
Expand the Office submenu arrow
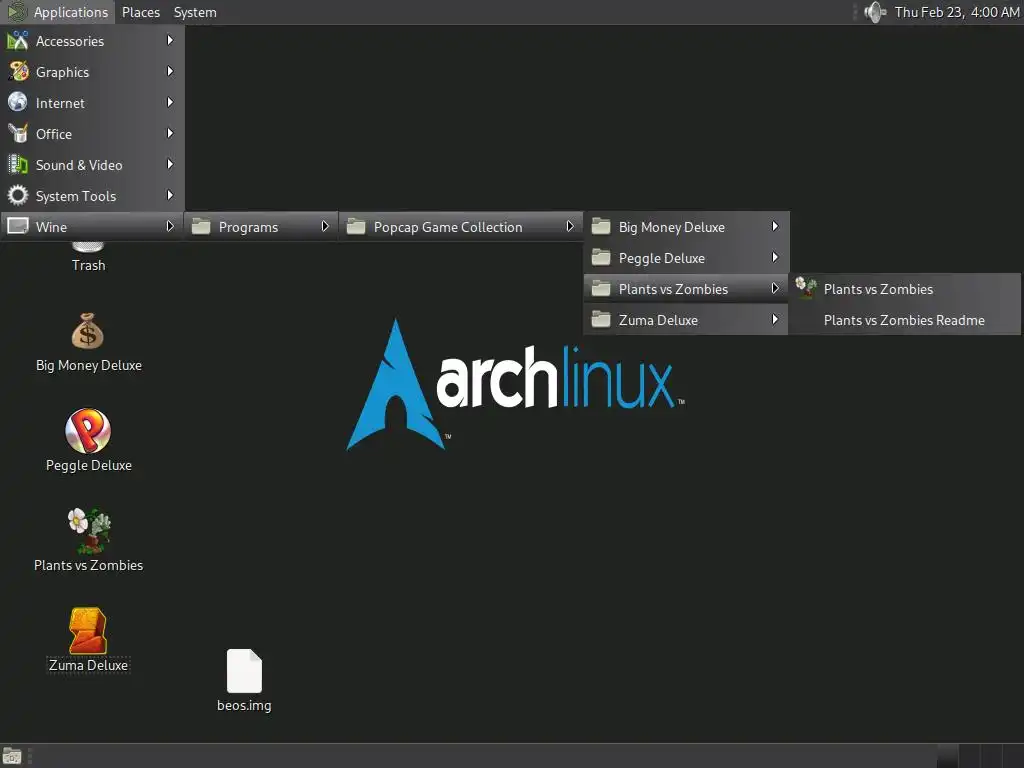click(x=170, y=133)
